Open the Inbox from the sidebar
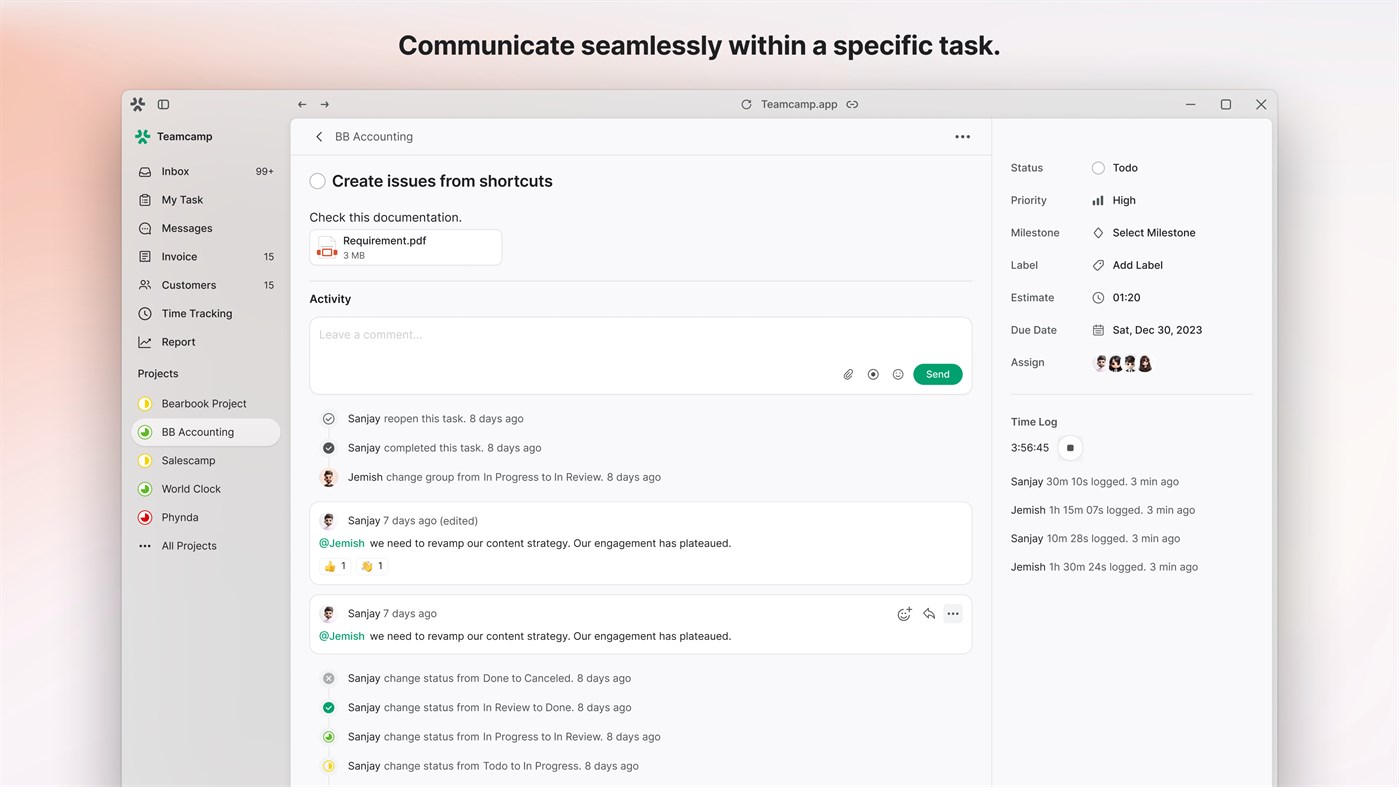This screenshot has height=787, width=1399. coord(175,171)
